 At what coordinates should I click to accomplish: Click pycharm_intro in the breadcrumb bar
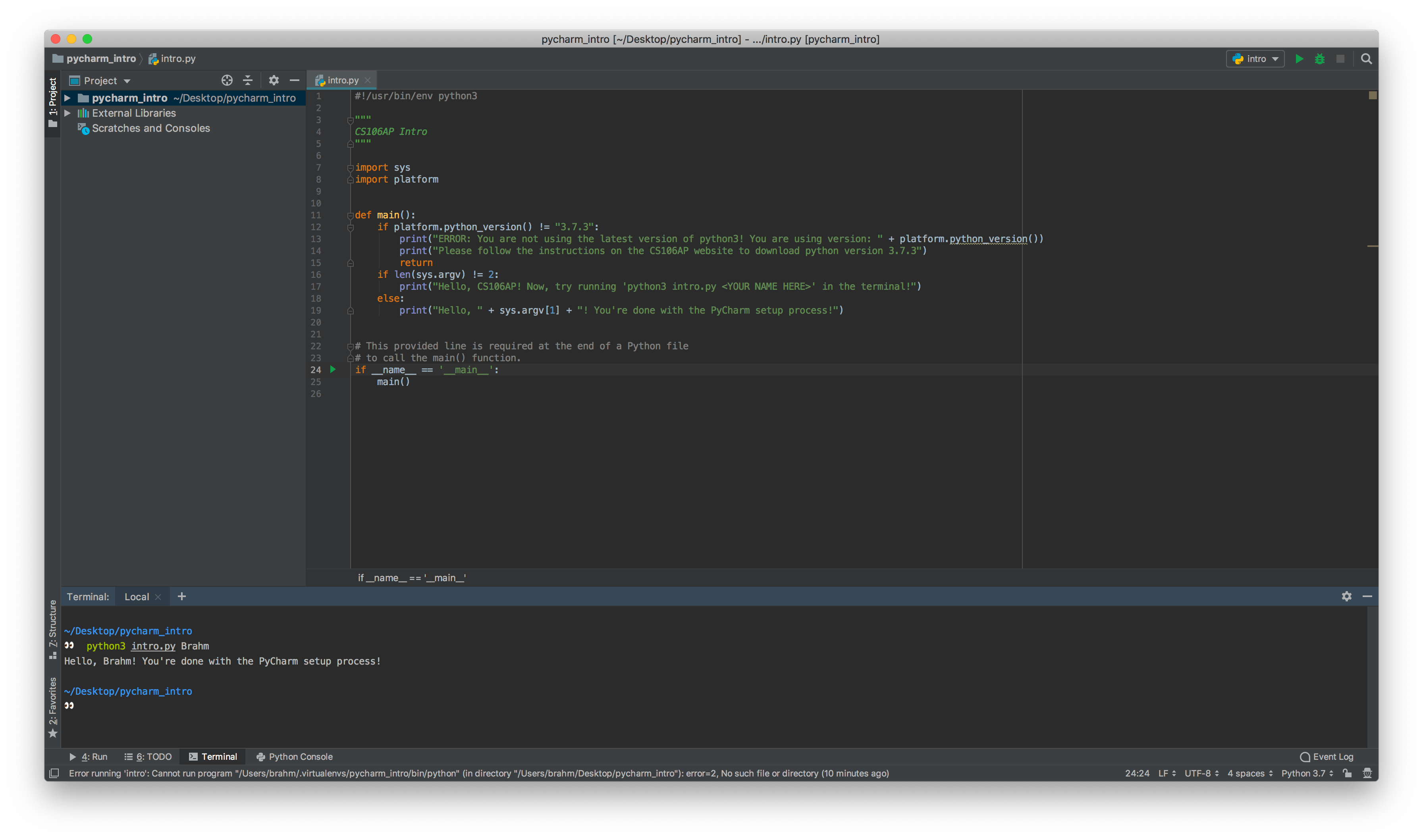click(x=94, y=59)
